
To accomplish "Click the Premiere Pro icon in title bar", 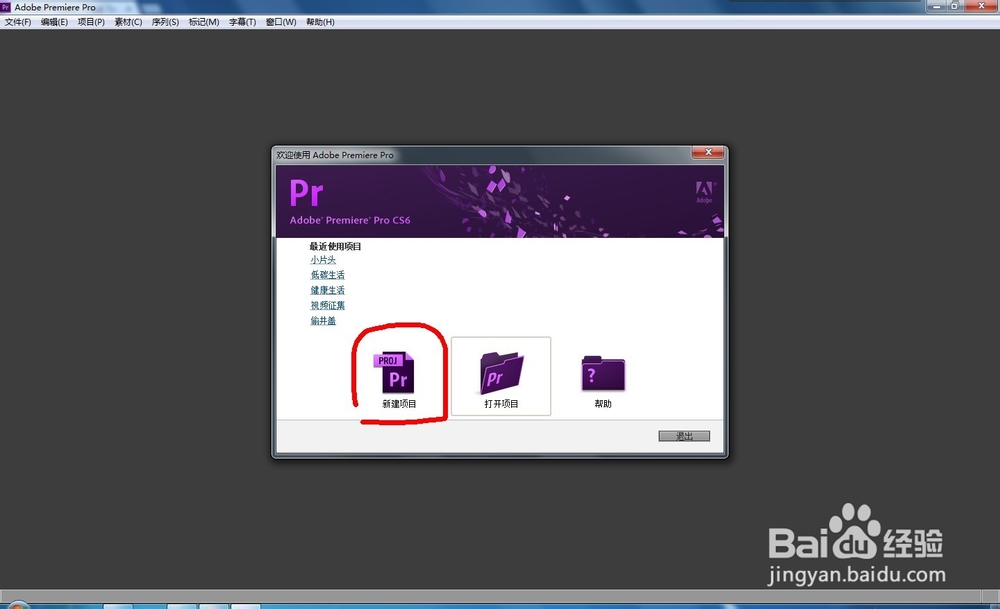I will [x=6, y=7].
